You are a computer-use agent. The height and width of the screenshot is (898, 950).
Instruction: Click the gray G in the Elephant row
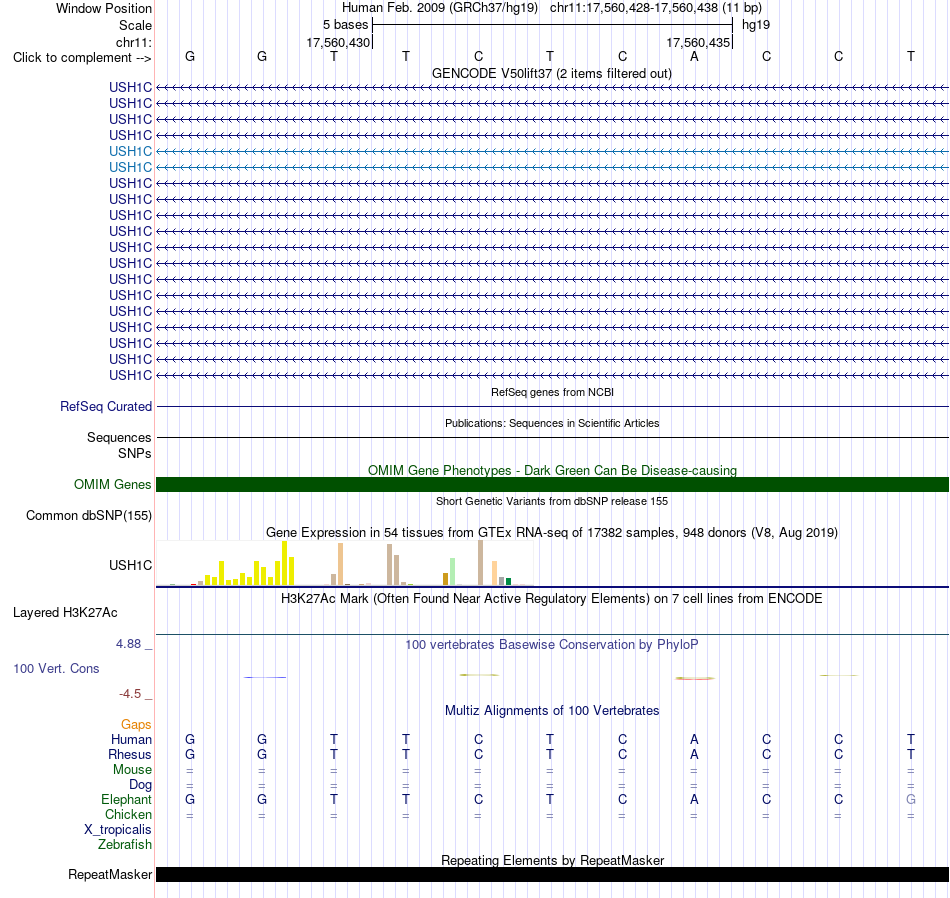(911, 800)
